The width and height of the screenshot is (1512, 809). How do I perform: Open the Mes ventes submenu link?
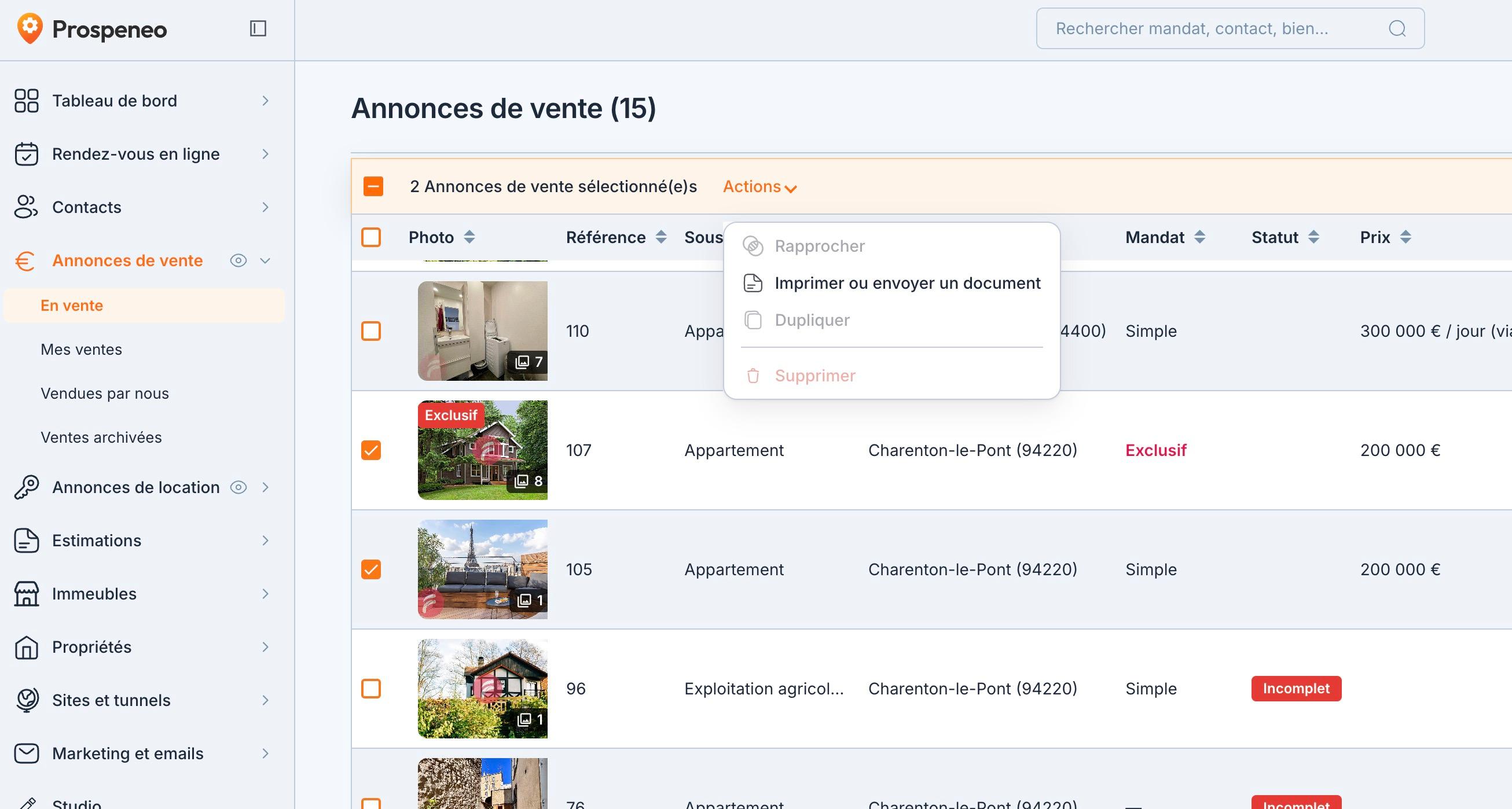pyautogui.click(x=81, y=349)
